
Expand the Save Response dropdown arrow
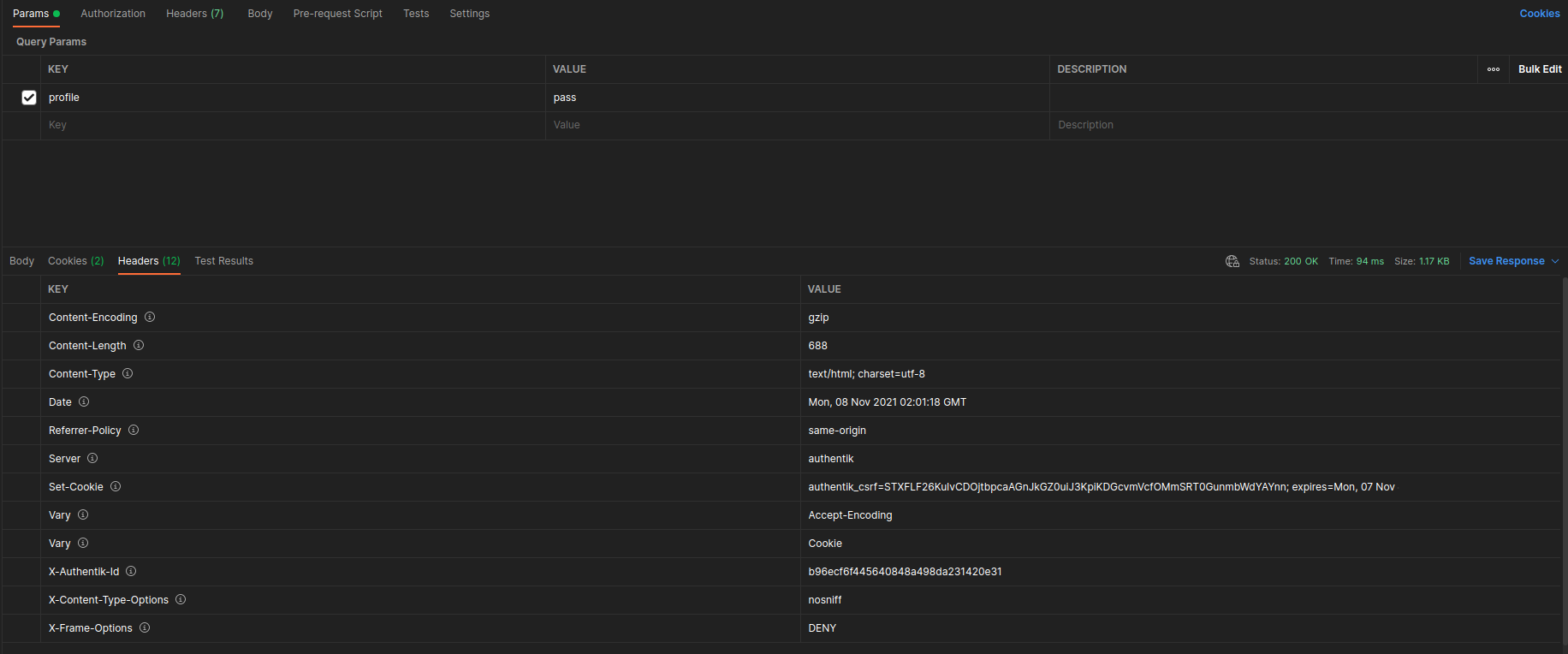(x=1555, y=261)
